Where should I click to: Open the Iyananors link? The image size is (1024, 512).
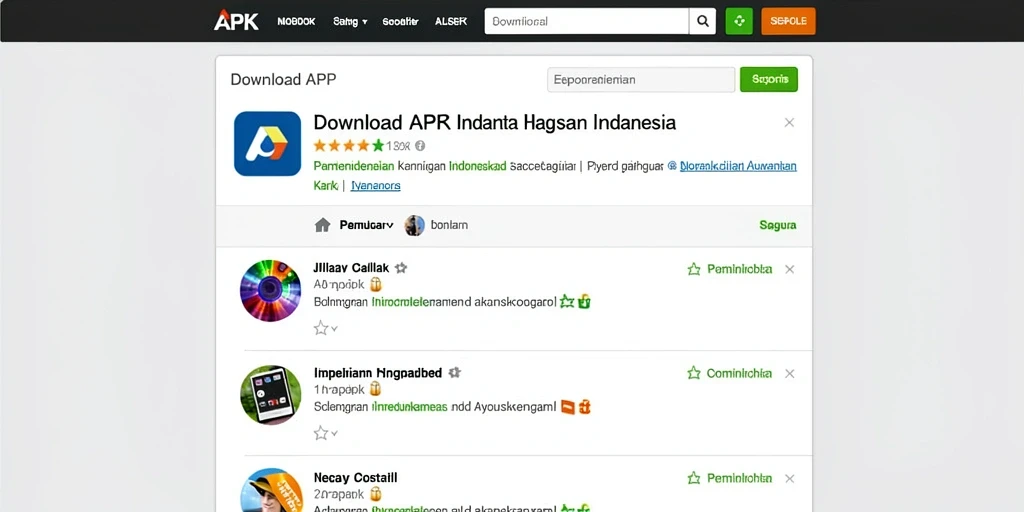tap(376, 185)
